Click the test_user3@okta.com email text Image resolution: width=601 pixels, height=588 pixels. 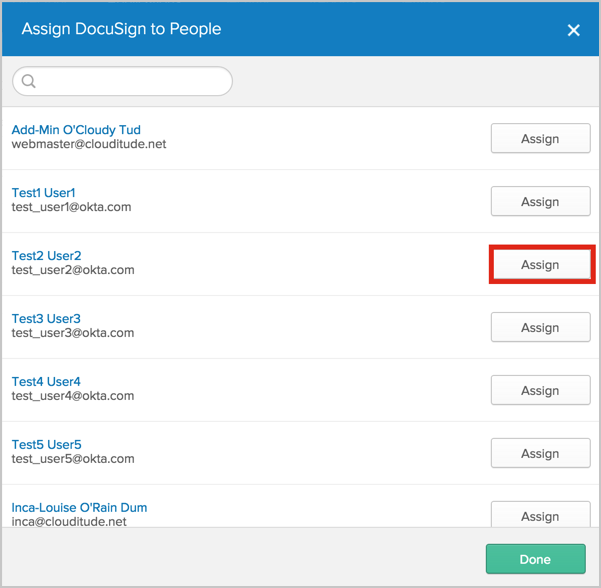73,333
